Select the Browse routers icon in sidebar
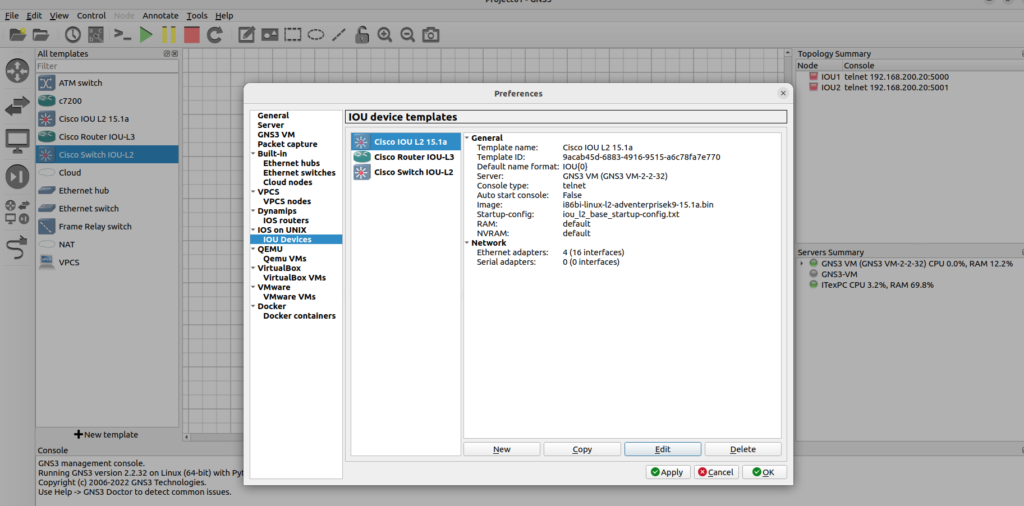Viewport: 1024px width, 506px height. tap(17, 71)
